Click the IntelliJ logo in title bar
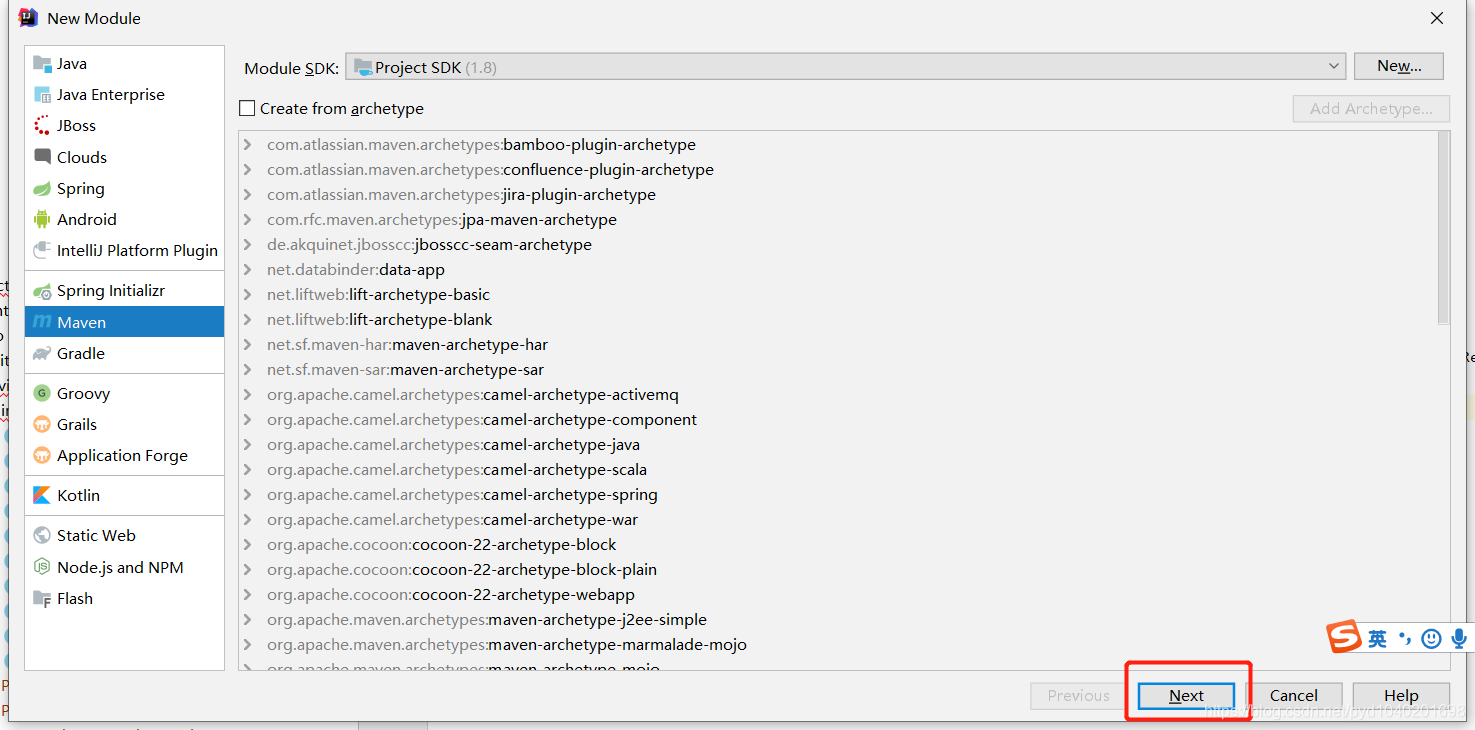1475x730 pixels. 28,18
